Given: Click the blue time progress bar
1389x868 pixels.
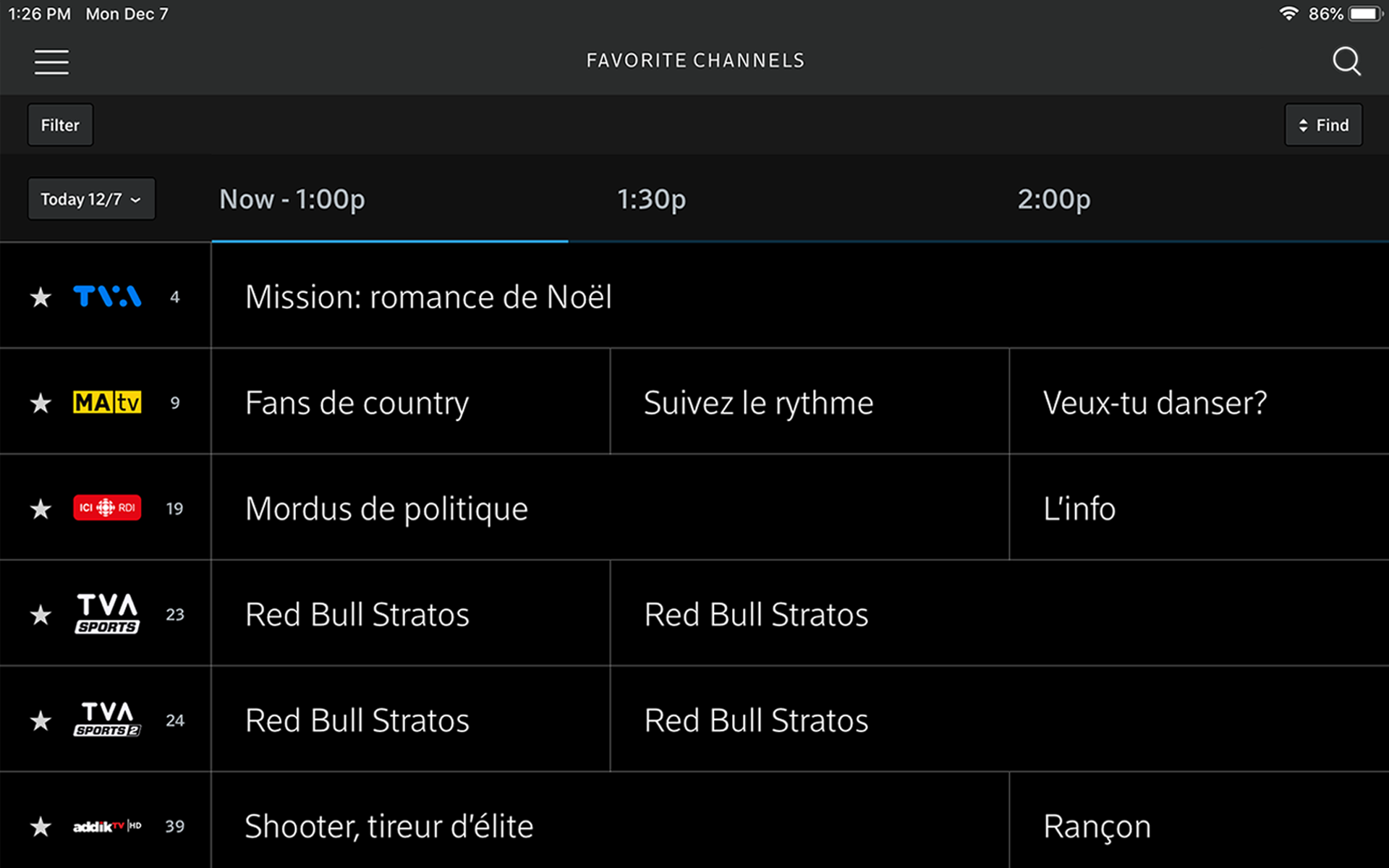Looking at the screenshot, I should [x=389, y=241].
